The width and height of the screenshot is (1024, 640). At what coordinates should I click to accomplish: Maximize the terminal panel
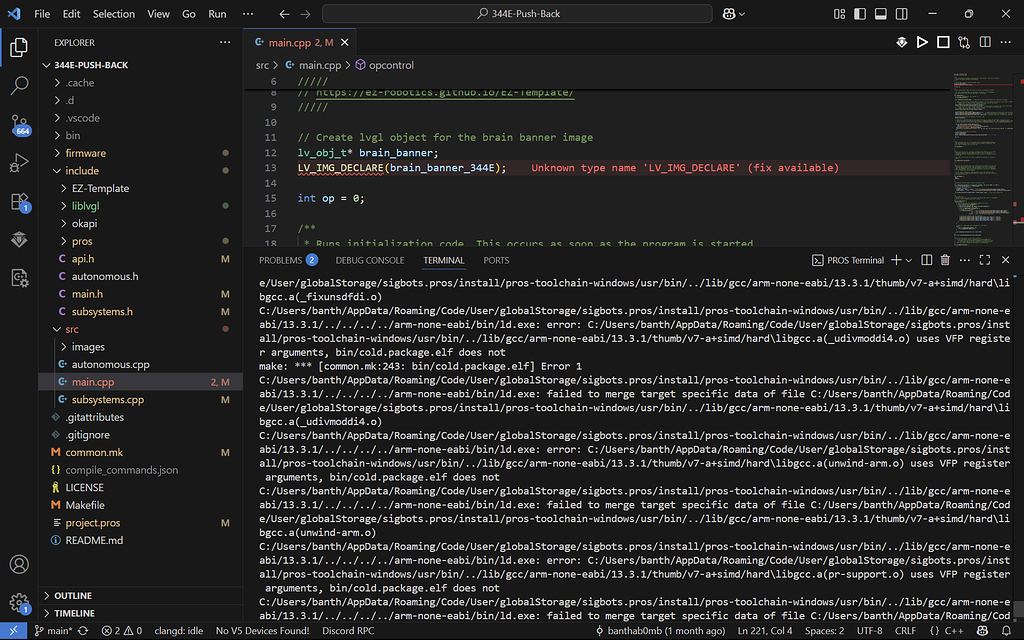[x=984, y=260]
